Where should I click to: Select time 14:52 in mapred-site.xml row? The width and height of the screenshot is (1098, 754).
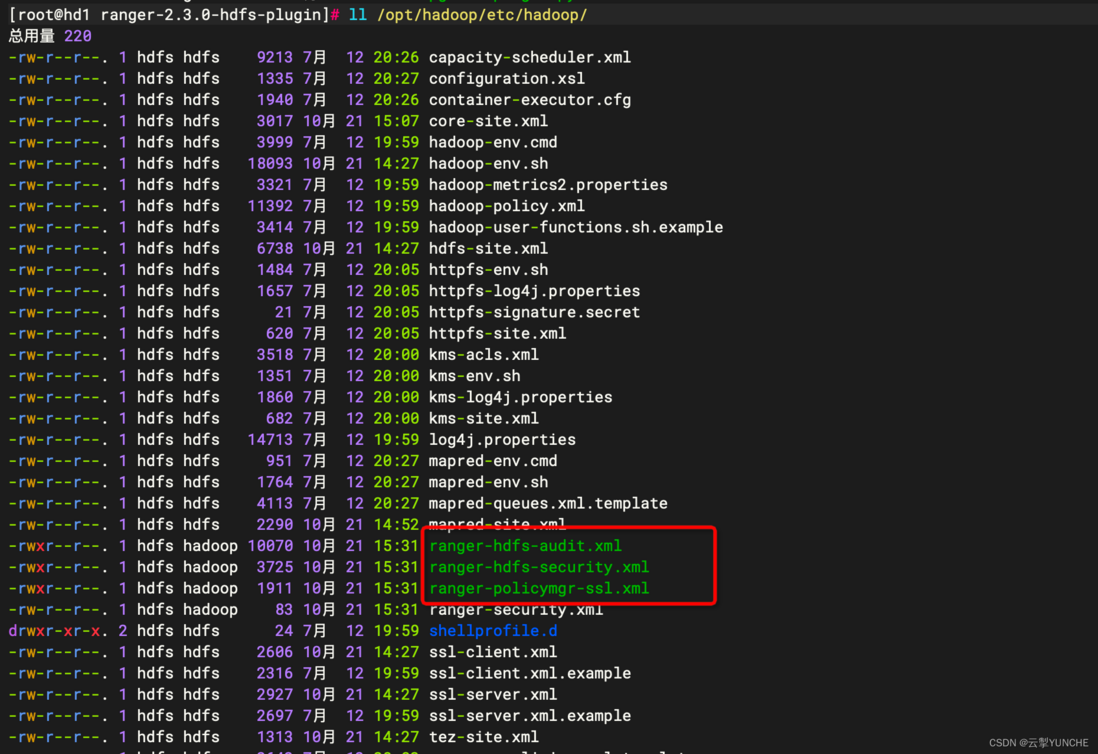[396, 524]
